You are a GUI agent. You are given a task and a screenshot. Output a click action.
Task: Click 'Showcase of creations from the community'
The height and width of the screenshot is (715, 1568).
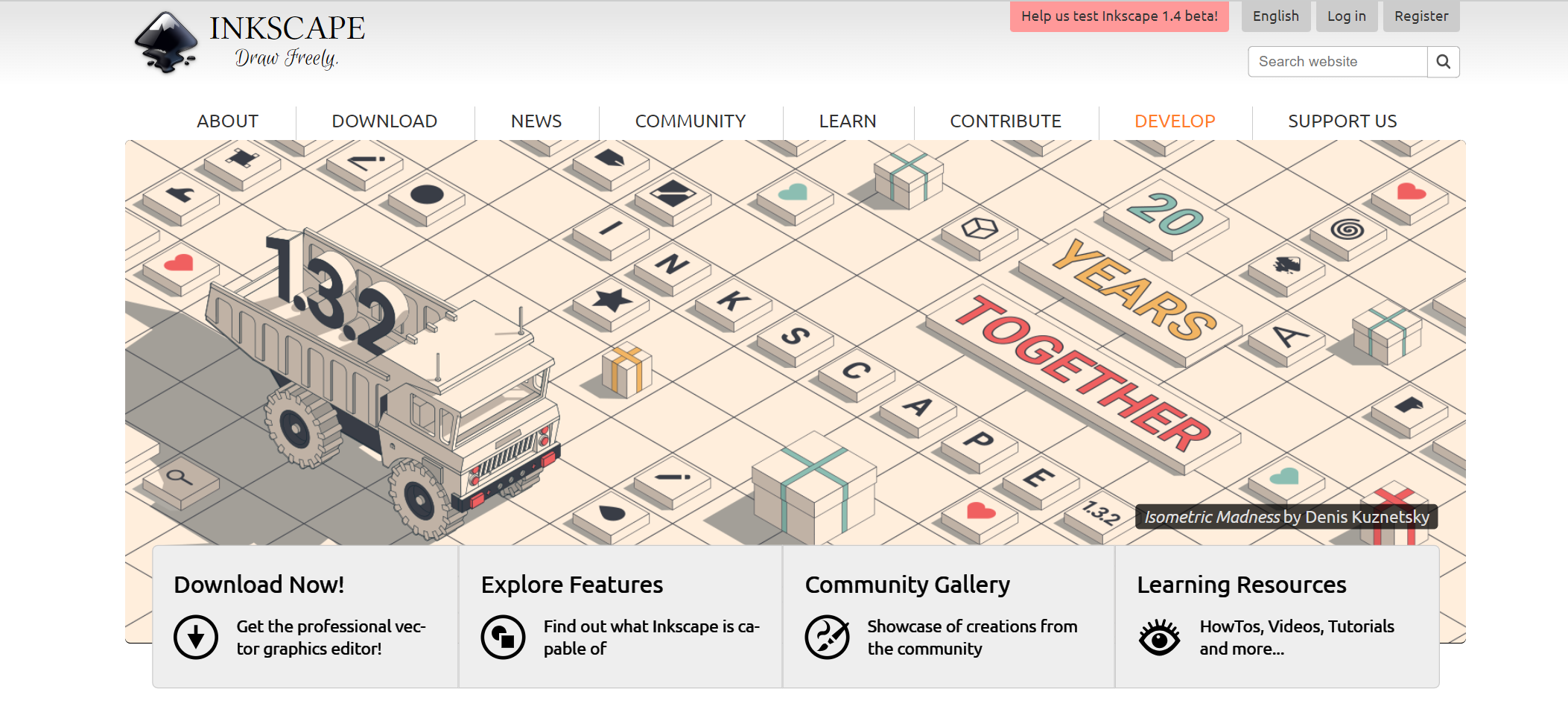[x=972, y=638]
